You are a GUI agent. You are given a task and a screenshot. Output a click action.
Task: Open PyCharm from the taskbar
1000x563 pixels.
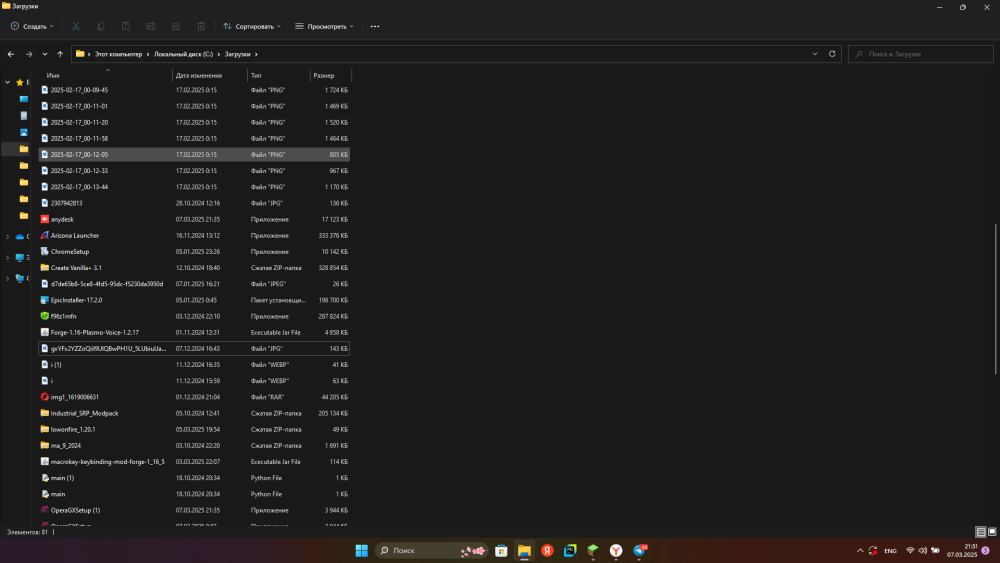click(570, 550)
